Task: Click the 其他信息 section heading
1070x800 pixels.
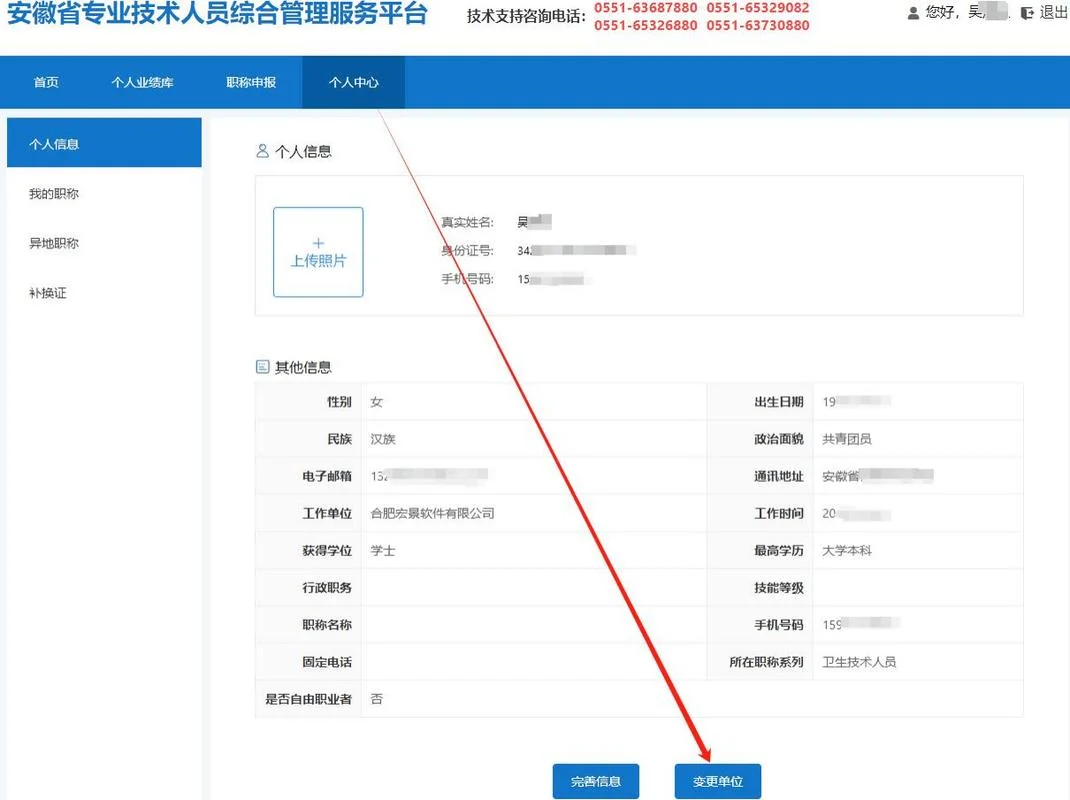Action: pos(303,367)
